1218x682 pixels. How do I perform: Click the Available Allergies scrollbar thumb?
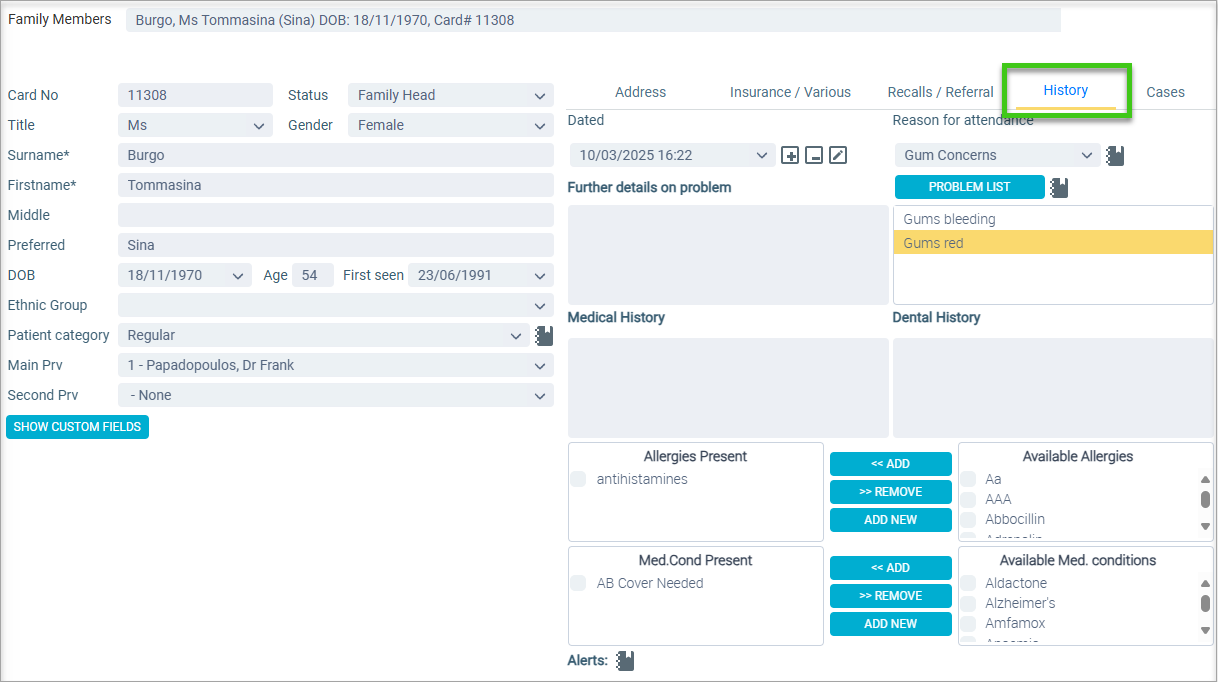pyautogui.click(x=1205, y=499)
